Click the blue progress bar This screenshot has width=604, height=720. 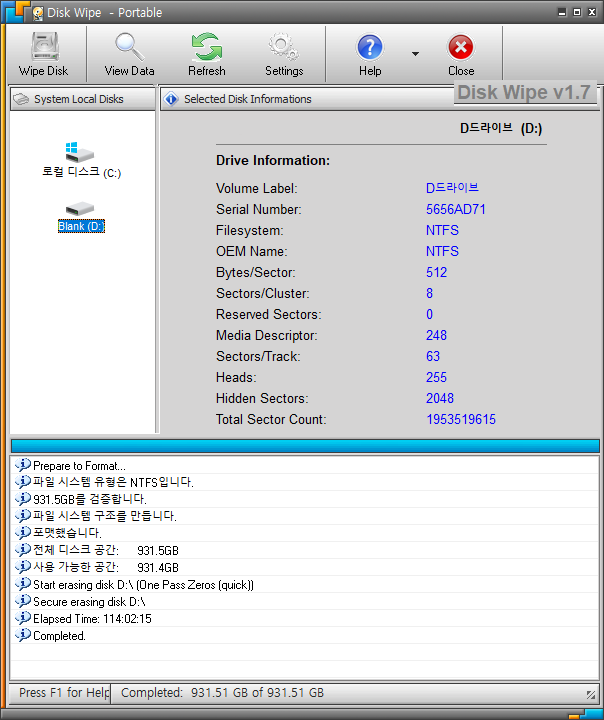click(304, 445)
